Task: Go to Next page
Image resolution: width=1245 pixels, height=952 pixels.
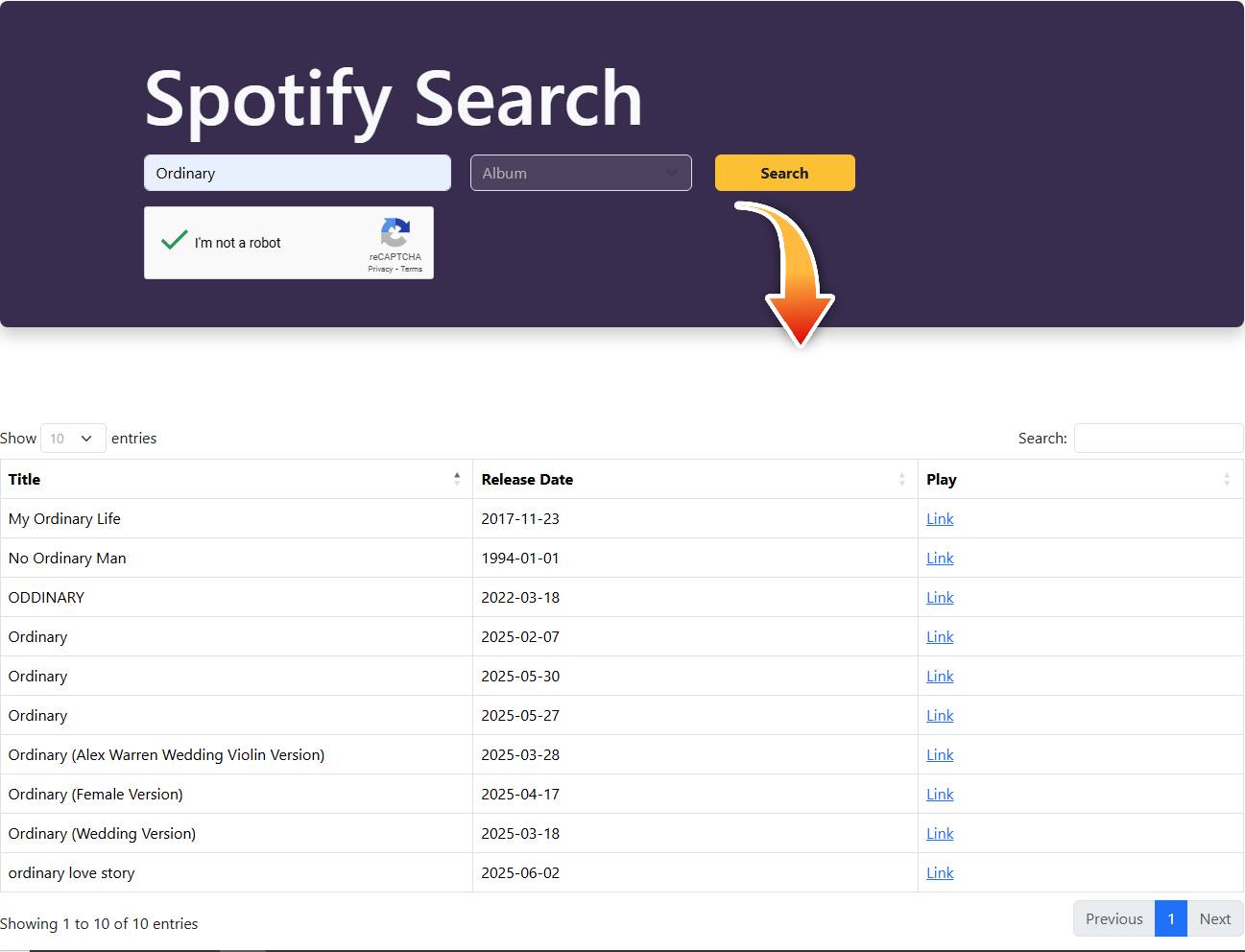Action: 1214,918
